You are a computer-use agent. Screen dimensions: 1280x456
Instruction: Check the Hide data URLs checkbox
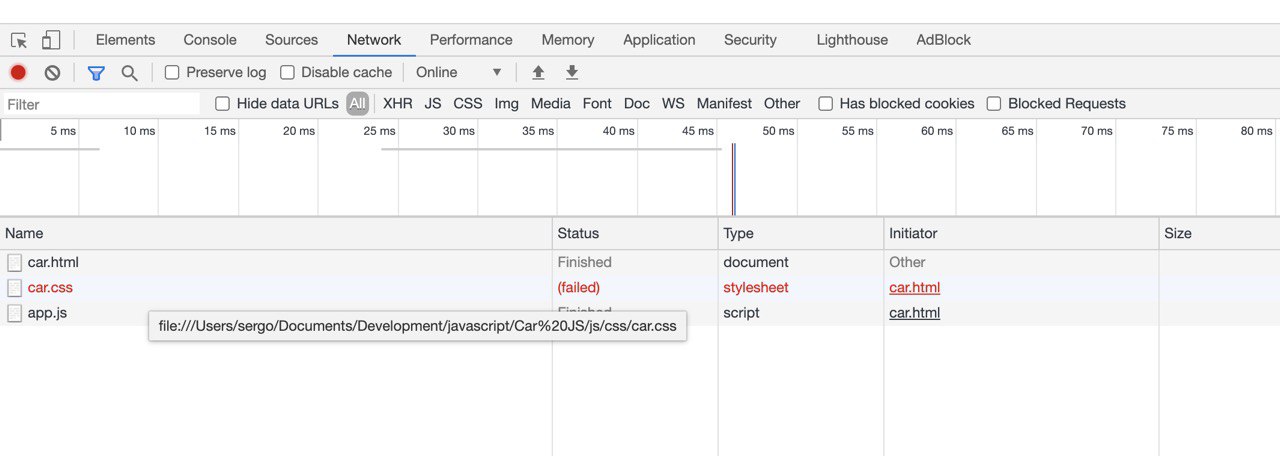coord(223,103)
